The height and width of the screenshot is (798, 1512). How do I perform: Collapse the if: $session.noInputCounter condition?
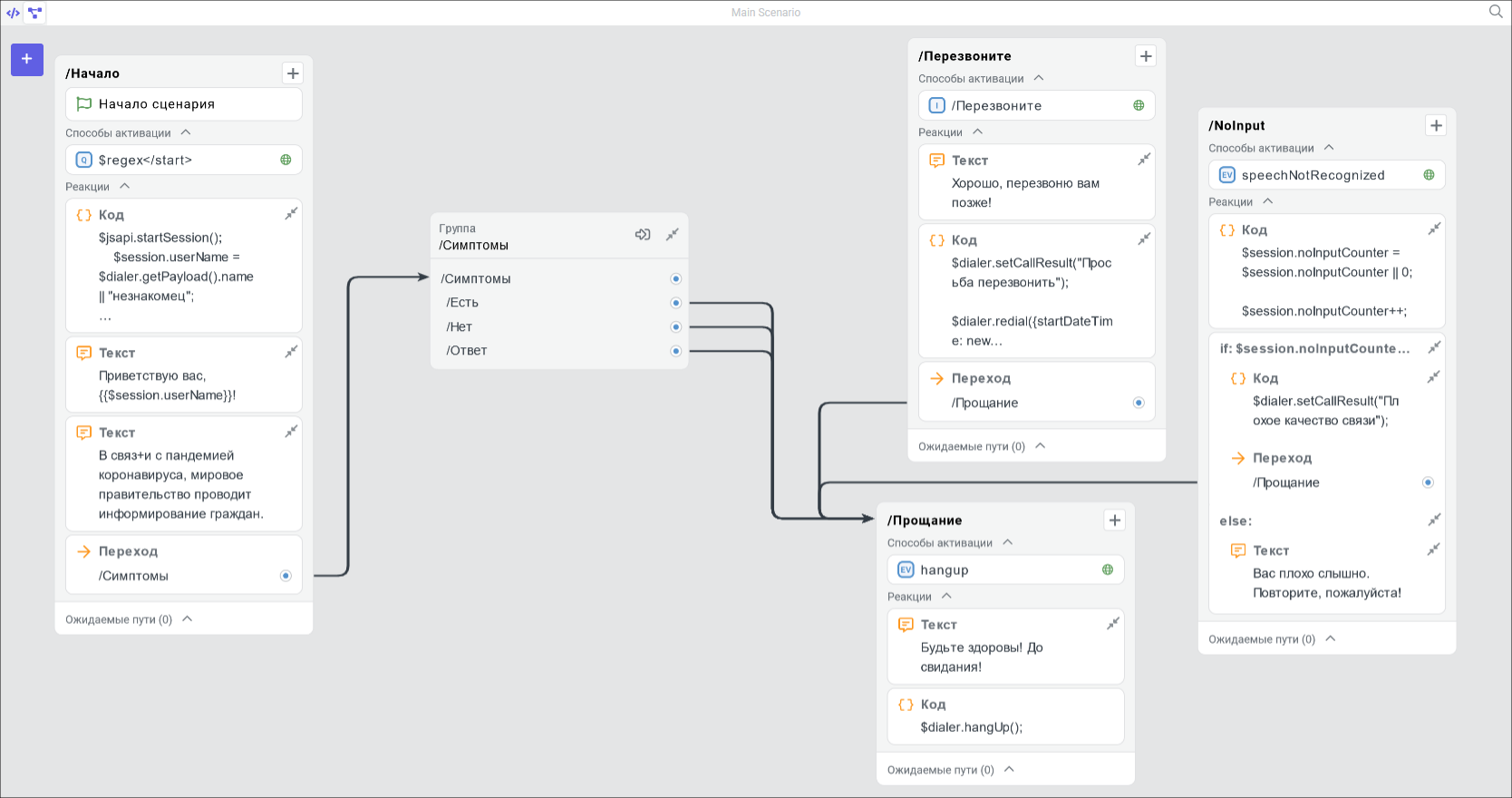point(1434,348)
